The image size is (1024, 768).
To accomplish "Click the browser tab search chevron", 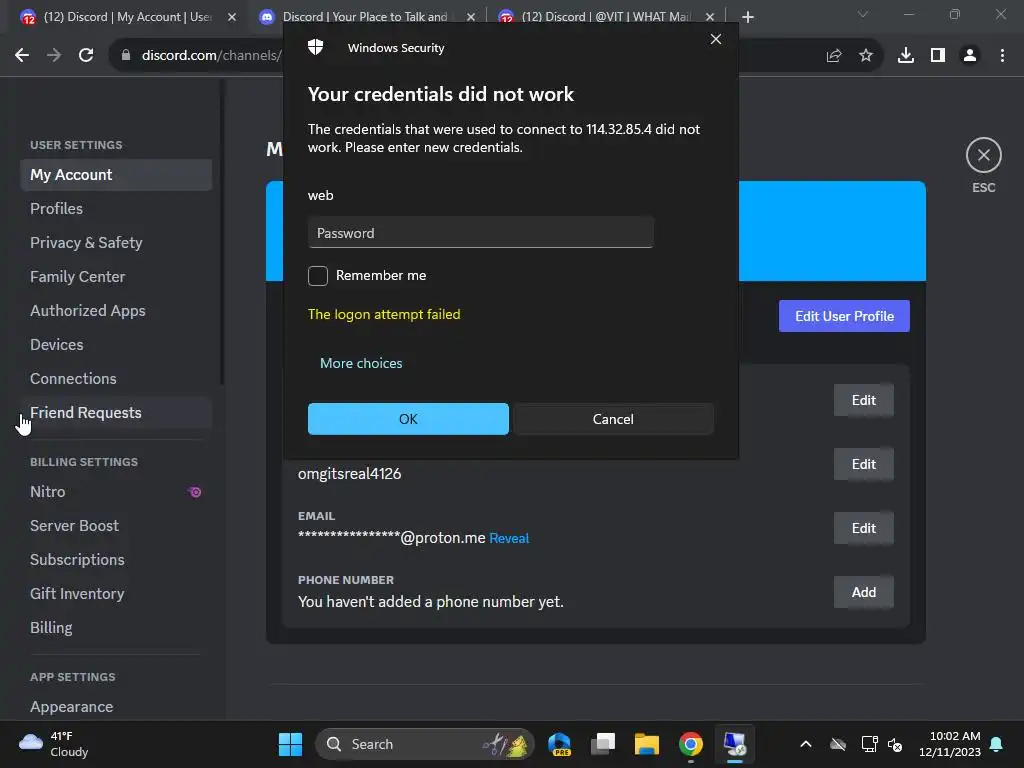I will [x=863, y=14].
